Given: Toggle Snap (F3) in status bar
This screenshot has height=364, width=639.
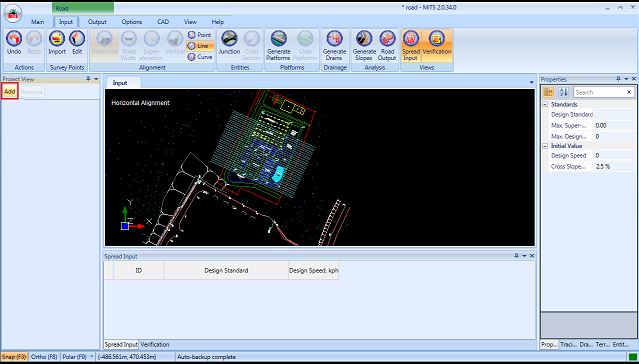Looking at the screenshot, I should (14, 357).
